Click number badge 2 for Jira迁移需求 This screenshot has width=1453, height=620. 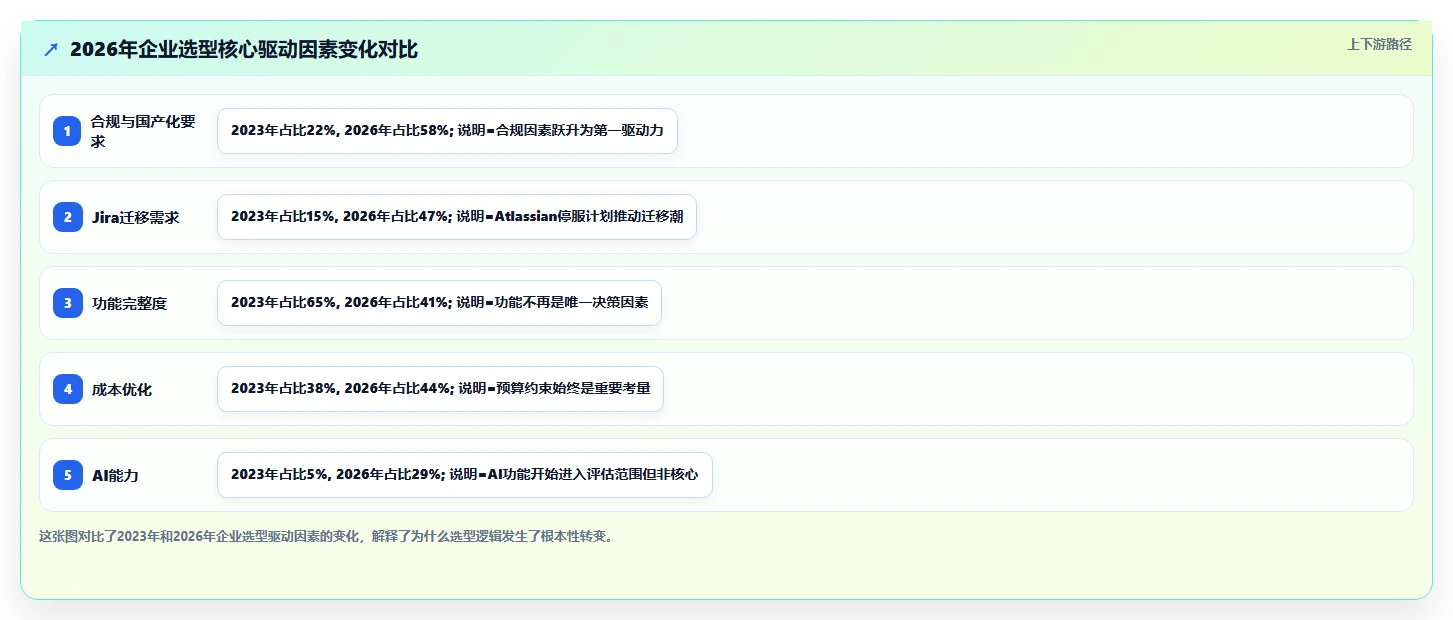pos(68,217)
